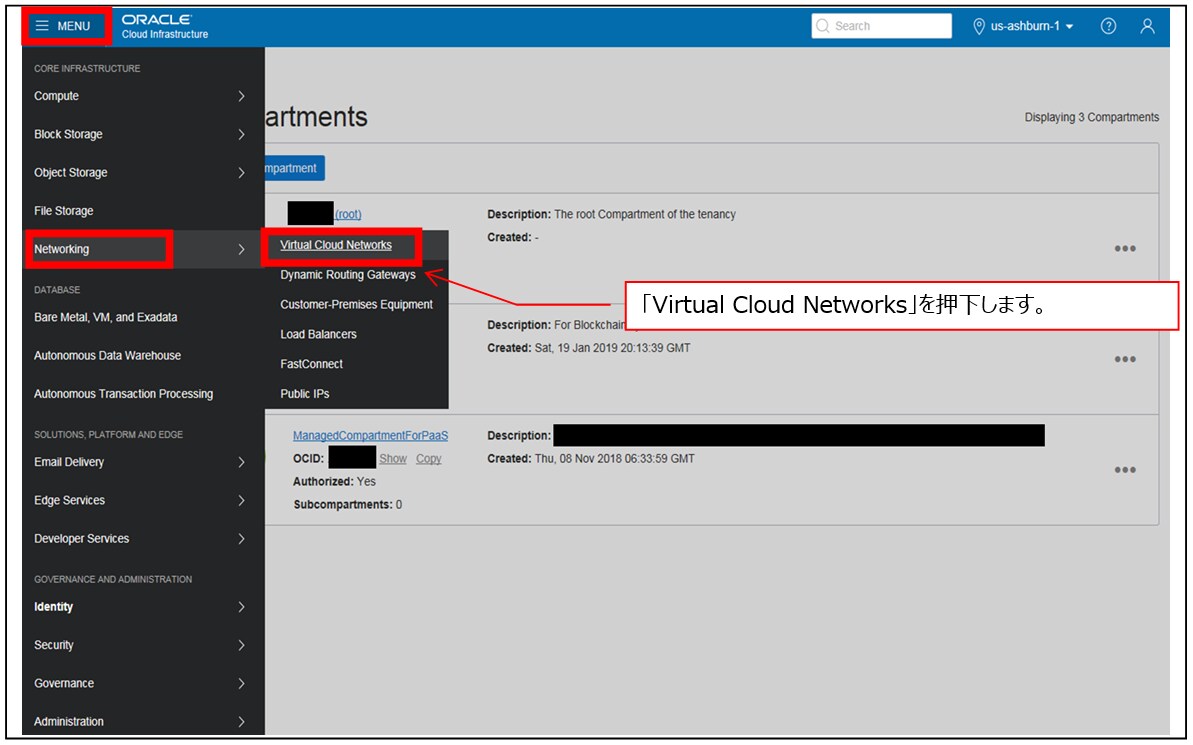The width and height of the screenshot is (1193, 745).
Task: Open actions menu for ManagedCompartmentForPaaS row
Action: (x=1125, y=470)
